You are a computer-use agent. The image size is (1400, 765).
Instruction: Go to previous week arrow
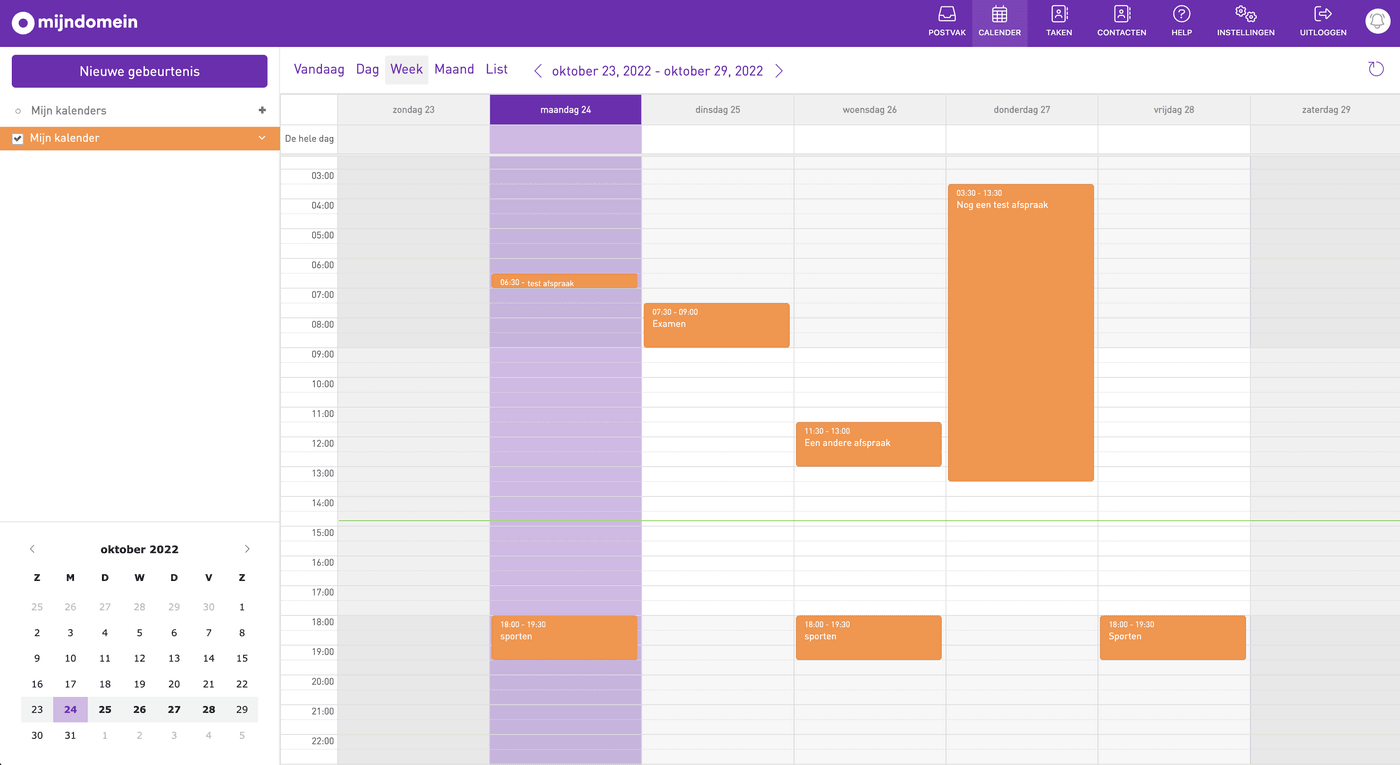pos(538,71)
